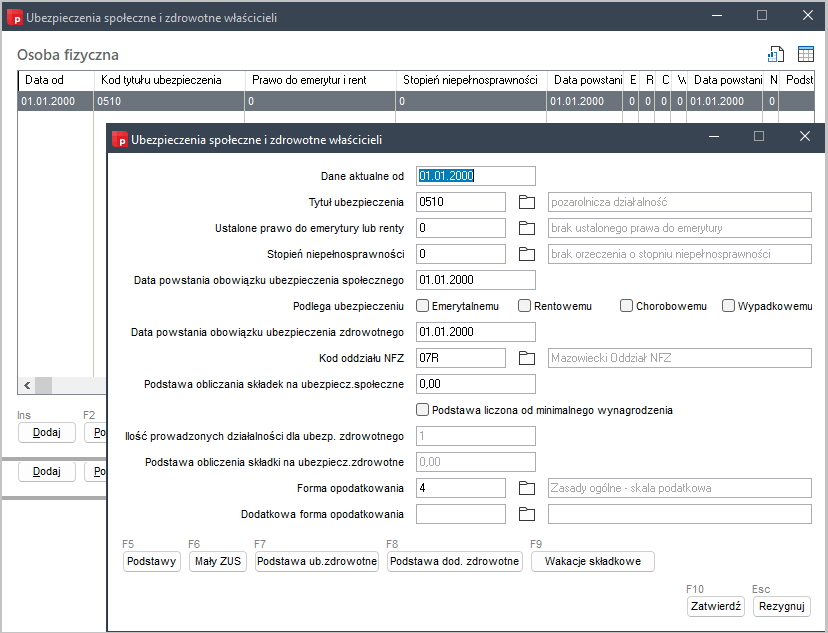
Task: Check the Chorobowemu insurance option
Action: click(627, 306)
